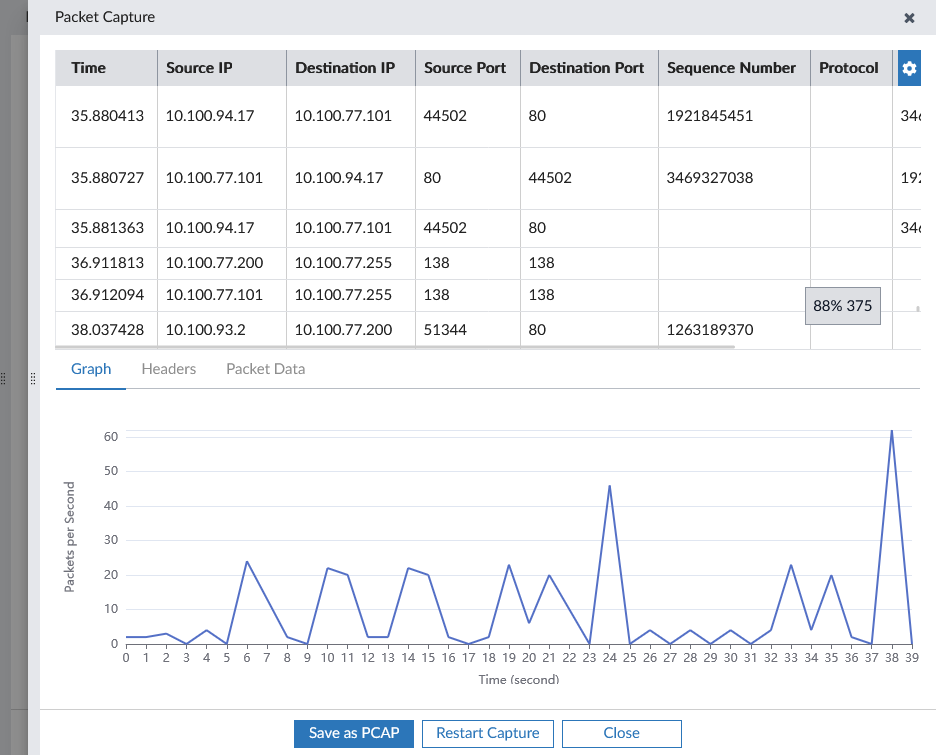937x755 pixels.
Task: Select the packet row with sequence 1921845451
Action: [x=400, y=116]
